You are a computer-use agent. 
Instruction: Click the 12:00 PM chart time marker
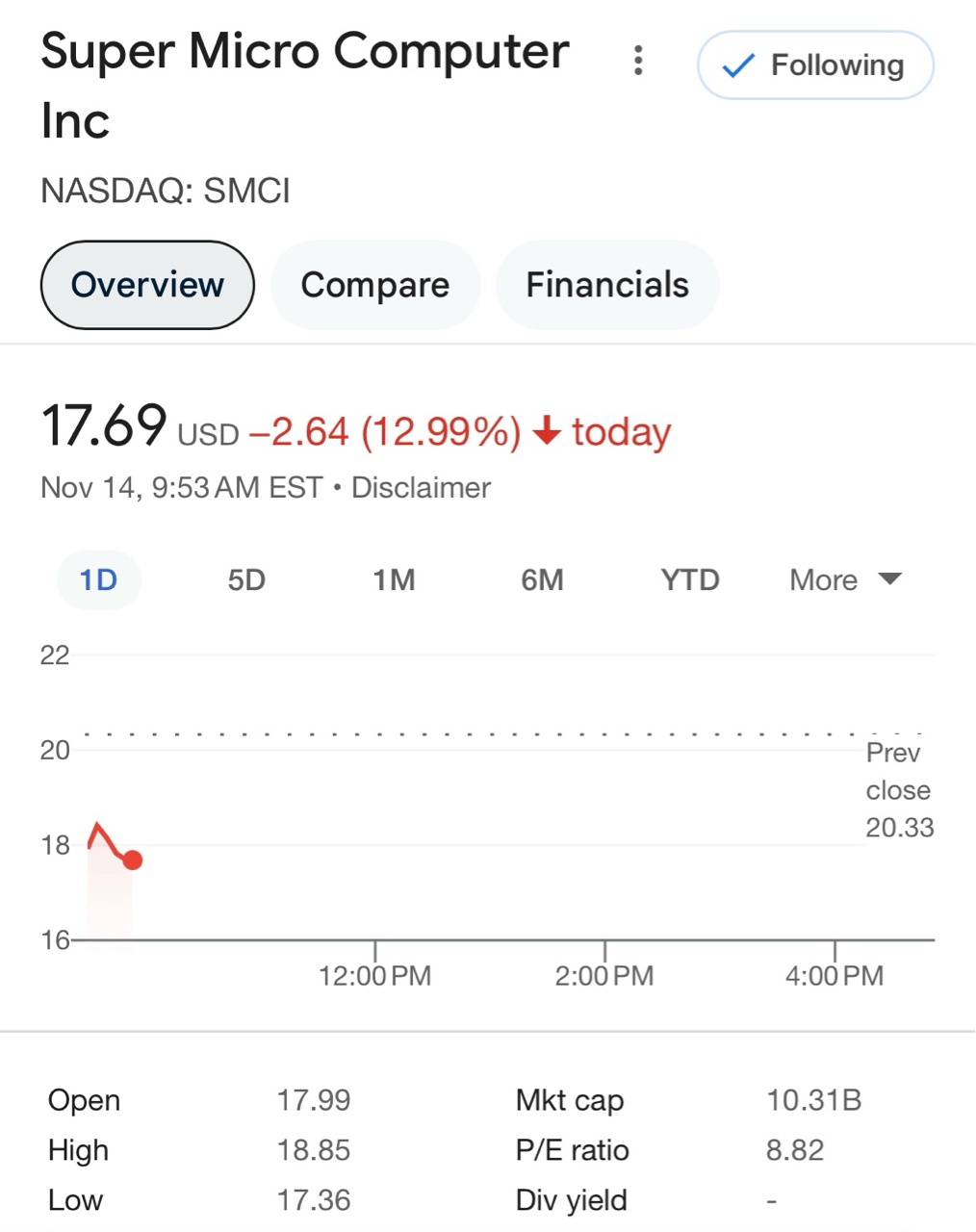coord(374,975)
